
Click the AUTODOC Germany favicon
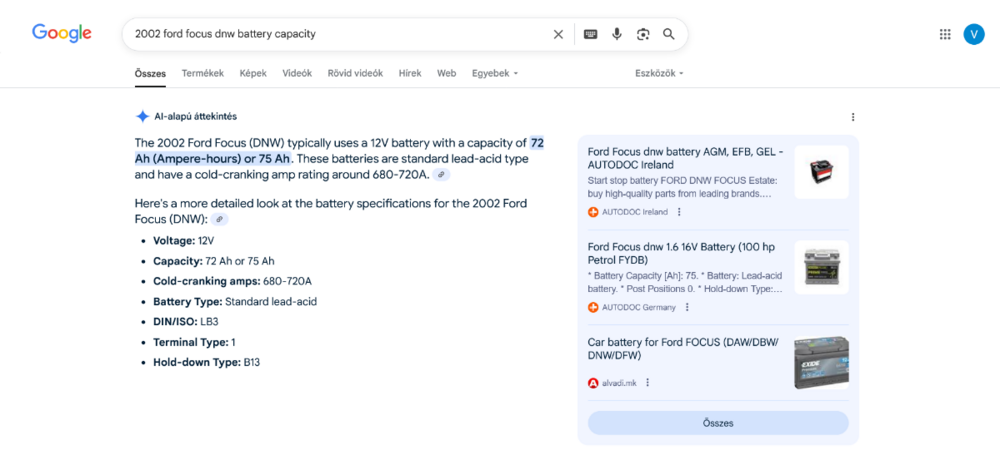point(593,307)
